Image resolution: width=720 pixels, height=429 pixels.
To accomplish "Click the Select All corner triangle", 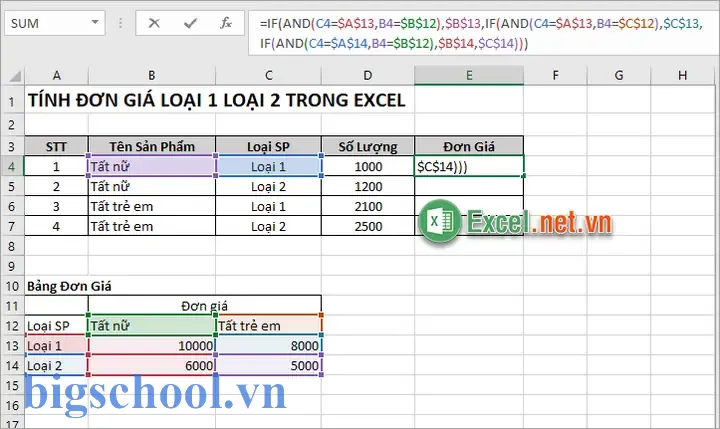I will point(15,76).
